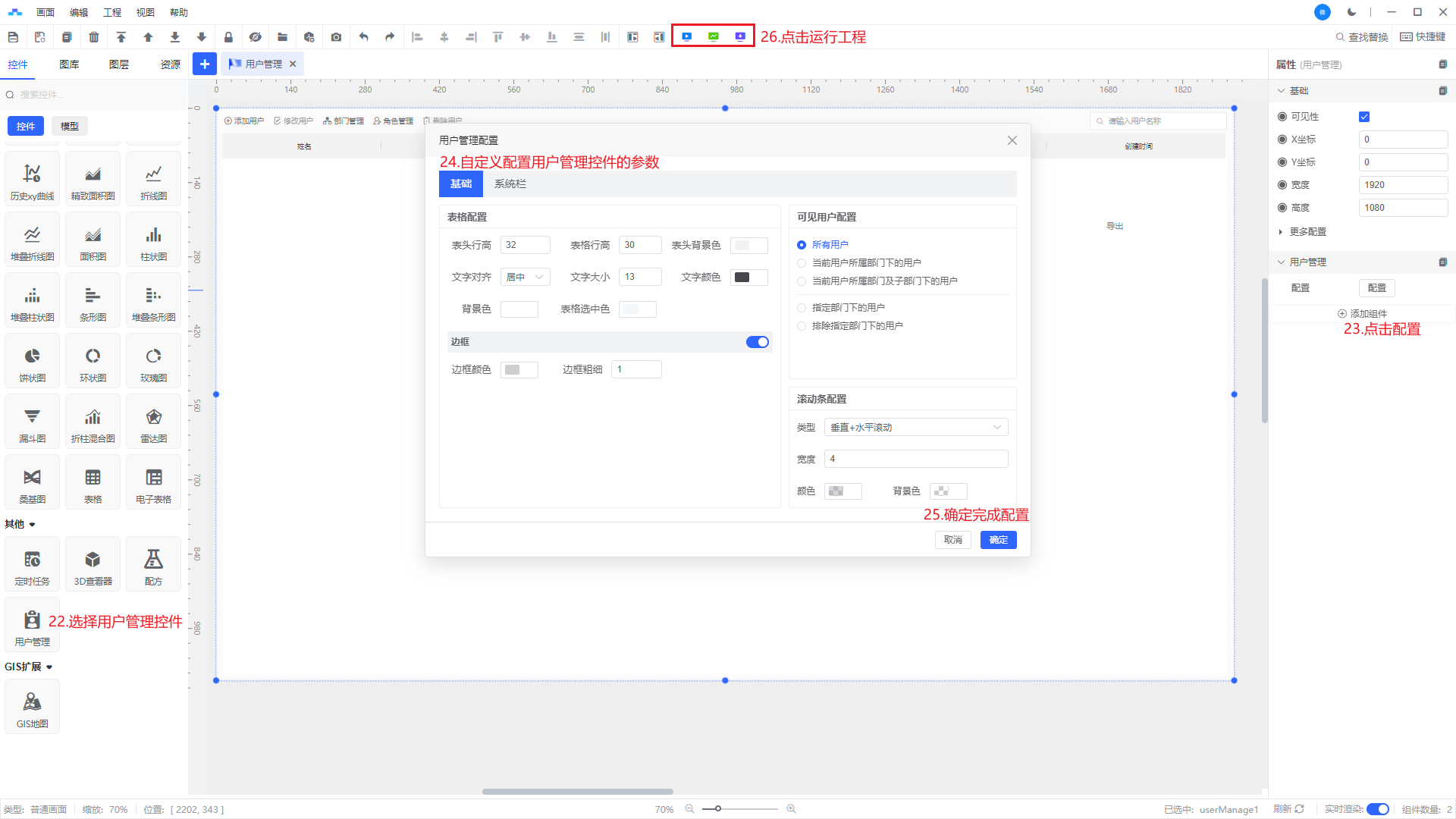Screen dimensions: 1456x819
Task: Select the 3D查看器 control
Action: pyautogui.click(x=93, y=565)
